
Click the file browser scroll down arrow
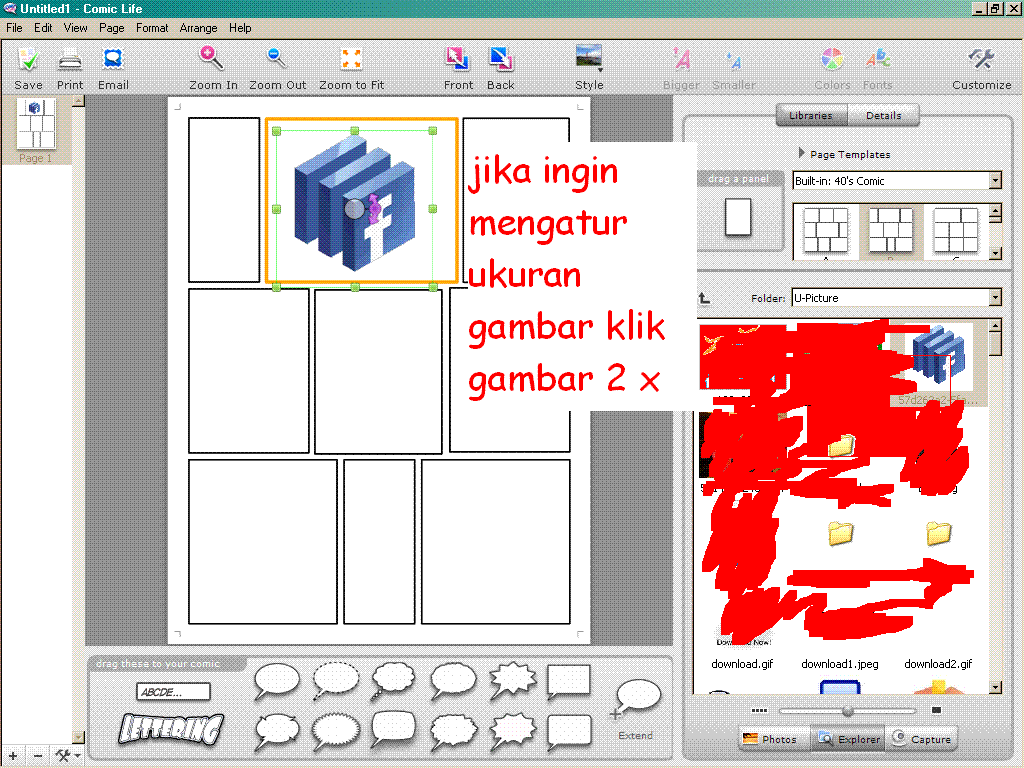tap(995, 687)
